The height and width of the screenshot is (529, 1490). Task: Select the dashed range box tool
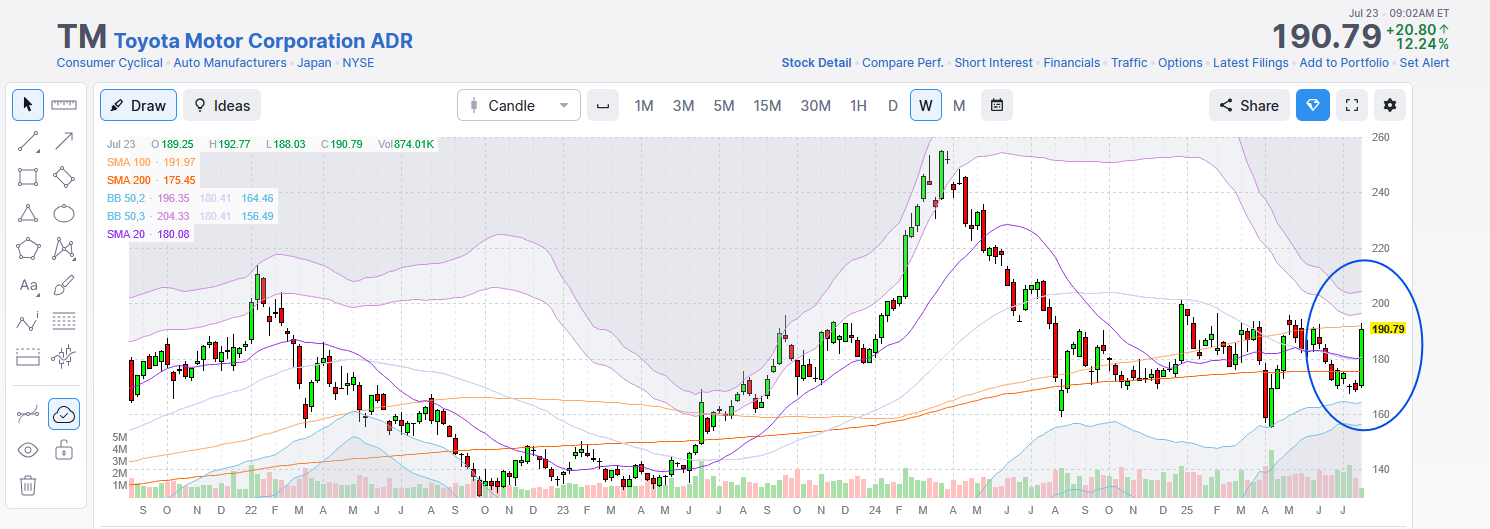tap(28, 358)
